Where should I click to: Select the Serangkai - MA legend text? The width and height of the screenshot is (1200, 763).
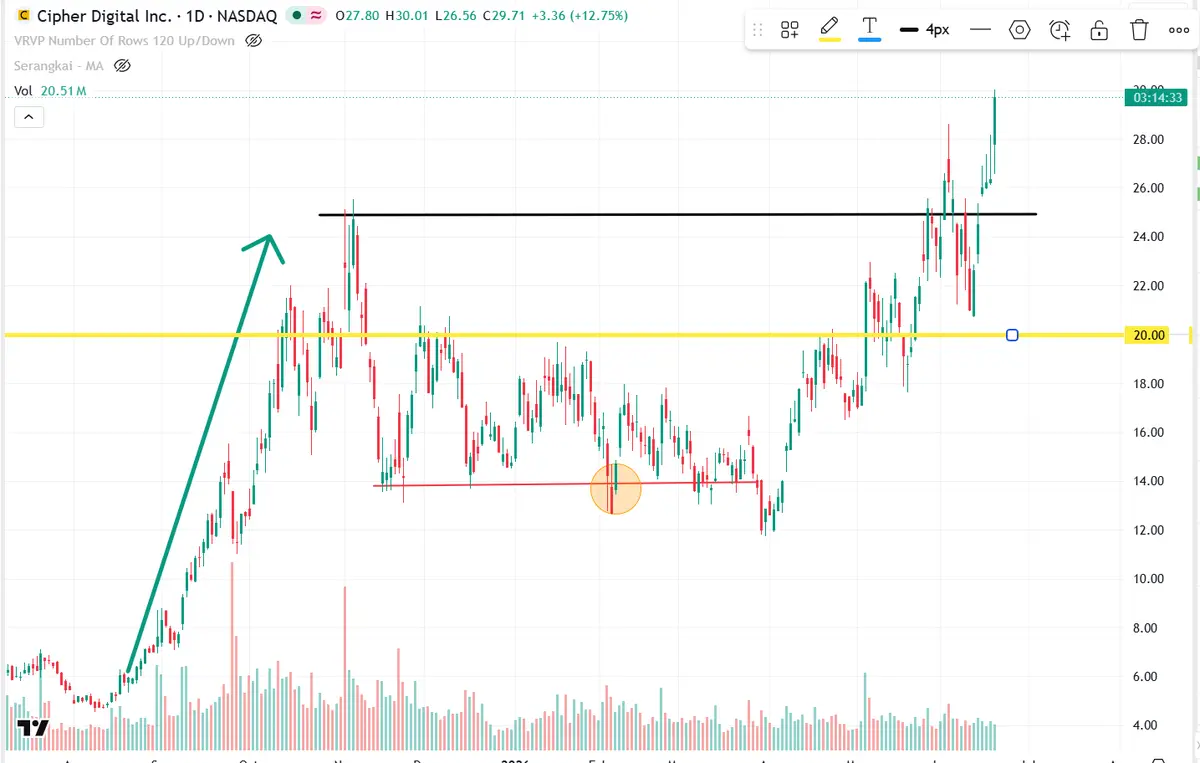[59, 66]
